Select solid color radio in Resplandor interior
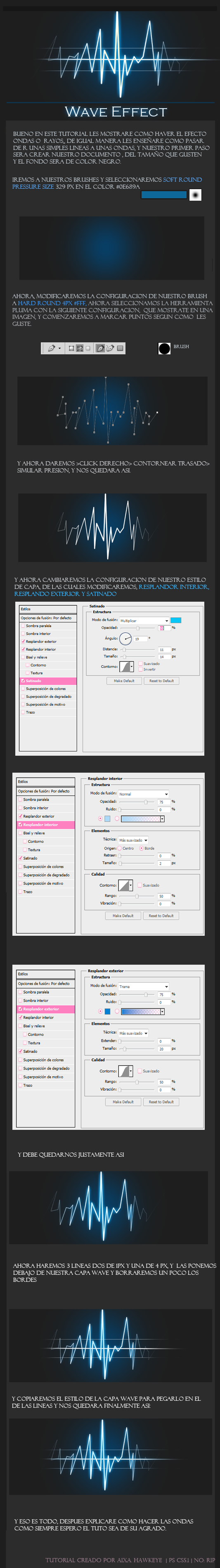The image size is (220, 1568). pos(100,819)
